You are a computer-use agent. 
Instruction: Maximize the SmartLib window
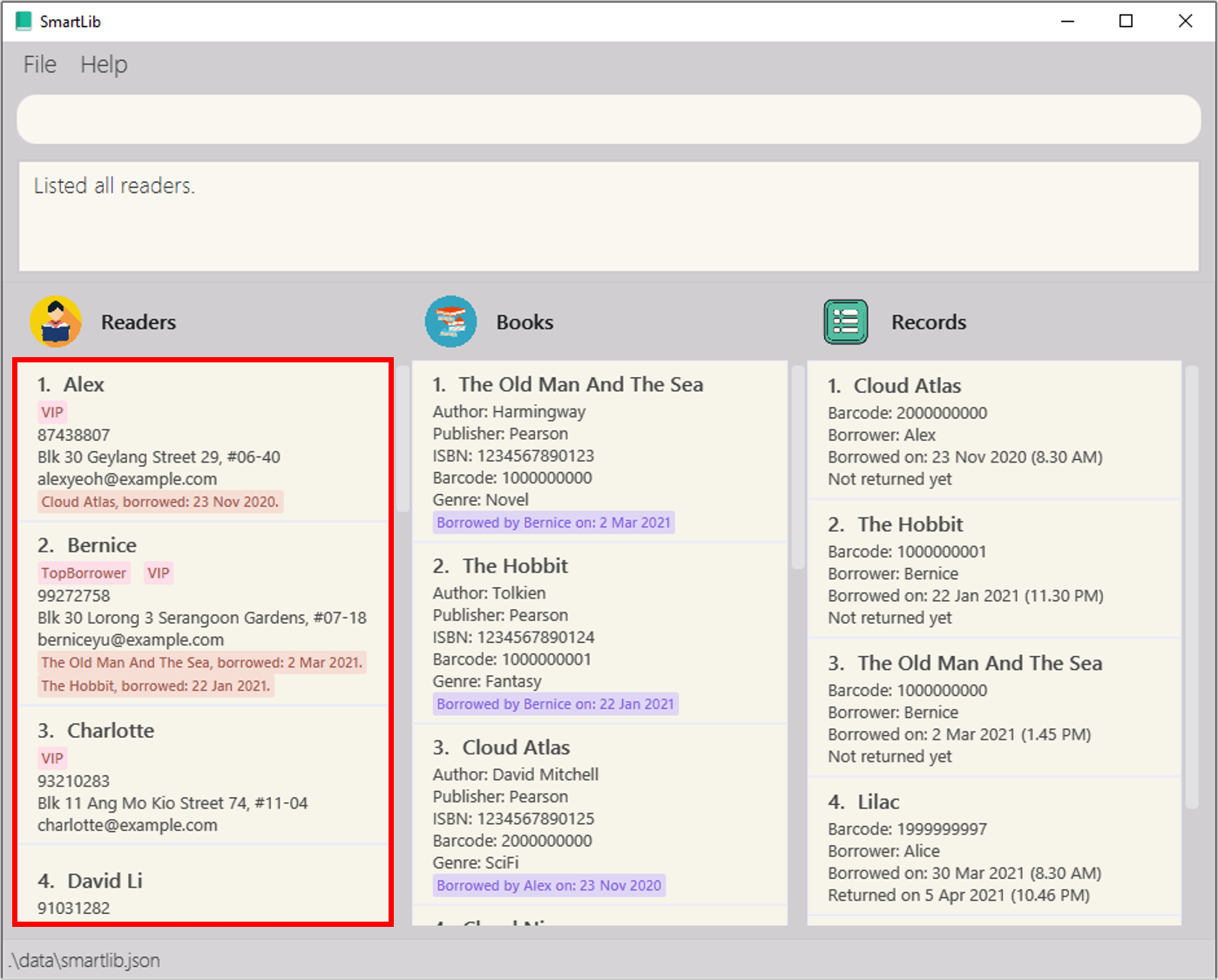click(1126, 21)
